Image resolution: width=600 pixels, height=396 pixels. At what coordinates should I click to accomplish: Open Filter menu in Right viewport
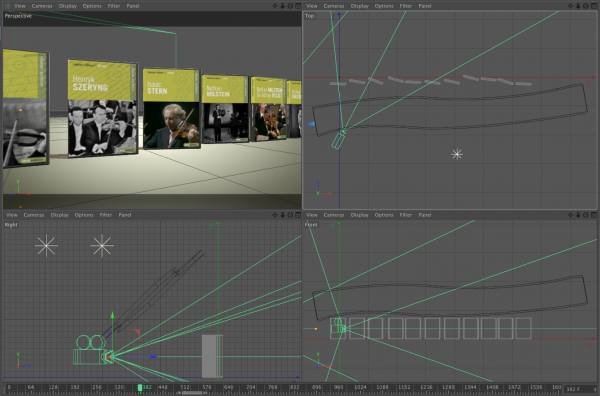coord(106,215)
